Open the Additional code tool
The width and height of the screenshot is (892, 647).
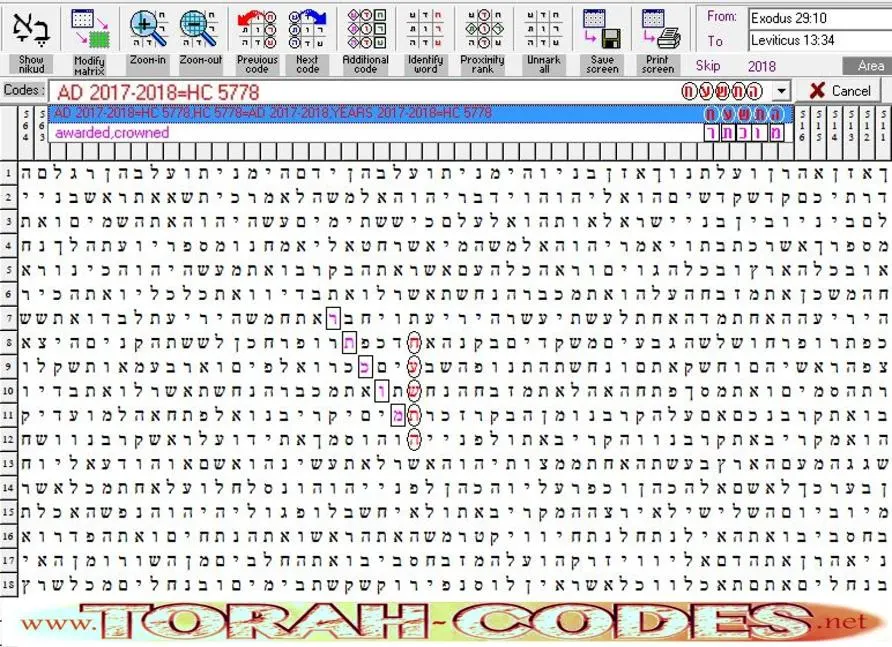coord(366,29)
